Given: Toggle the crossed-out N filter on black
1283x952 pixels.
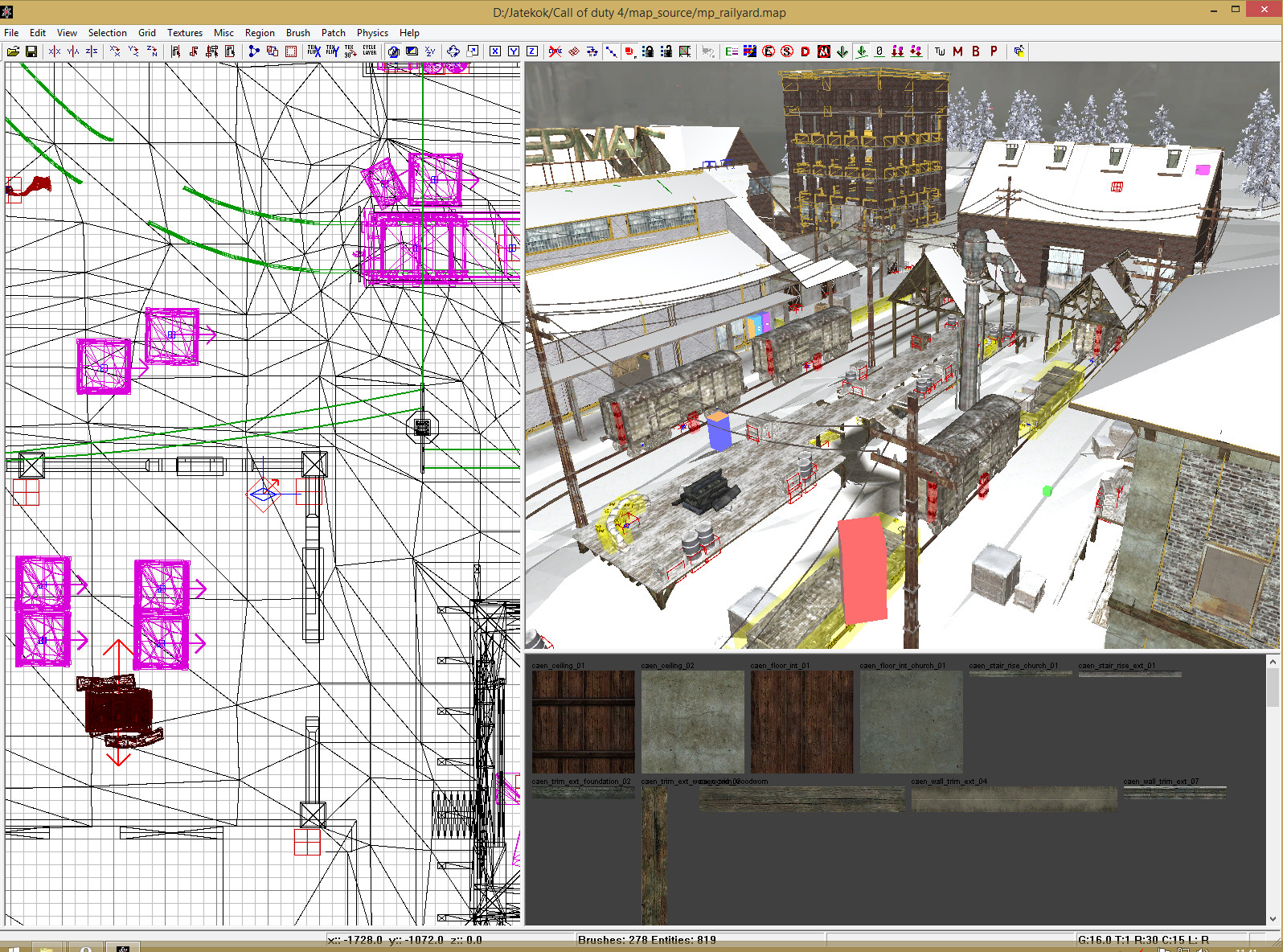Looking at the screenshot, I should (824, 51).
